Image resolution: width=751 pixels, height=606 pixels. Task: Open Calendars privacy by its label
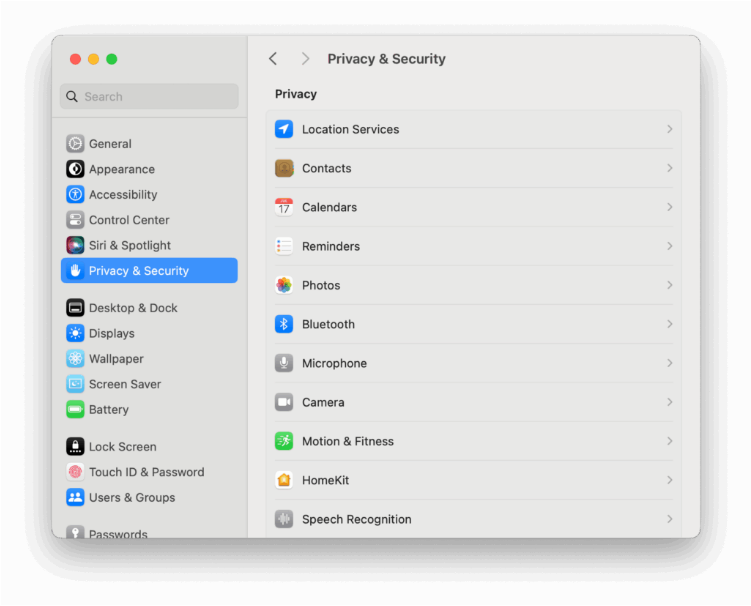tap(330, 207)
